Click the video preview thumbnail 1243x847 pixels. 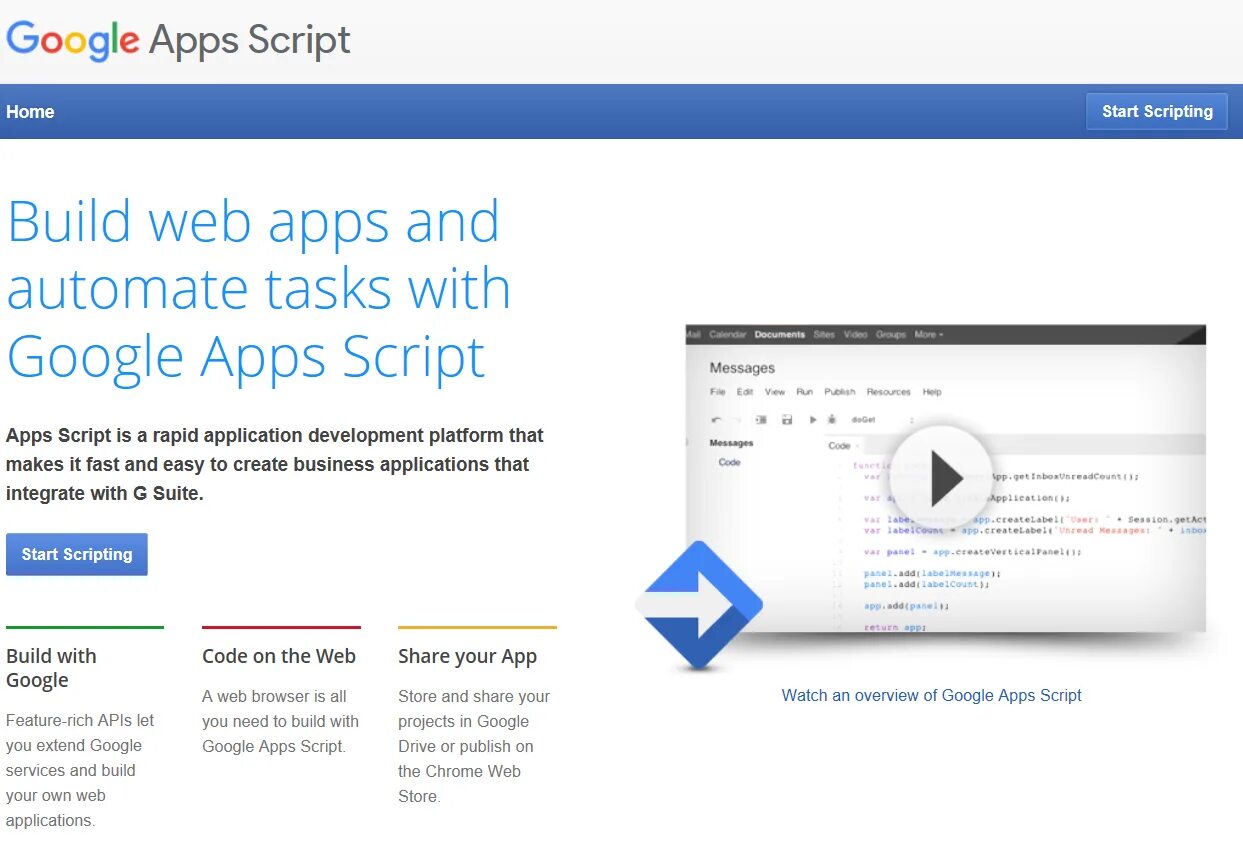pyautogui.click(x=945, y=478)
